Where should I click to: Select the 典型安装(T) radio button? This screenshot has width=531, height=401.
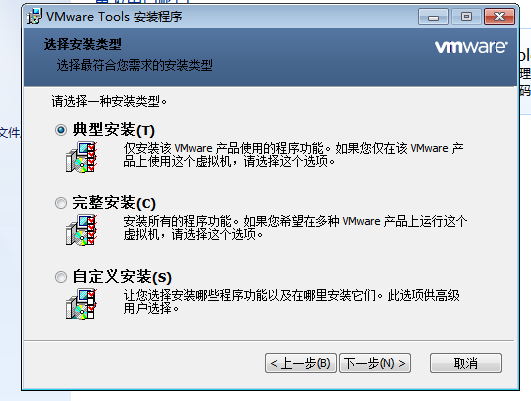(61, 130)
